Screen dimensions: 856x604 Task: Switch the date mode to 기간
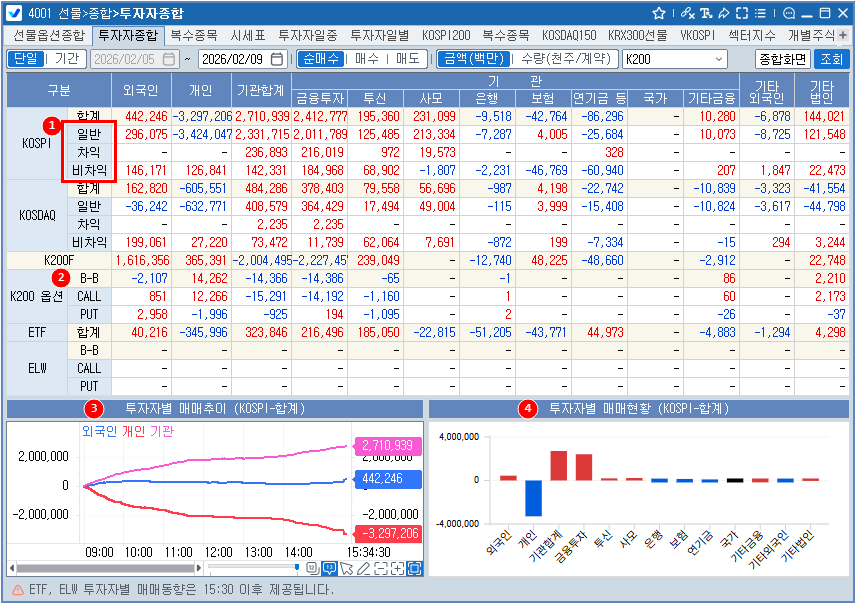coord(66,59)
